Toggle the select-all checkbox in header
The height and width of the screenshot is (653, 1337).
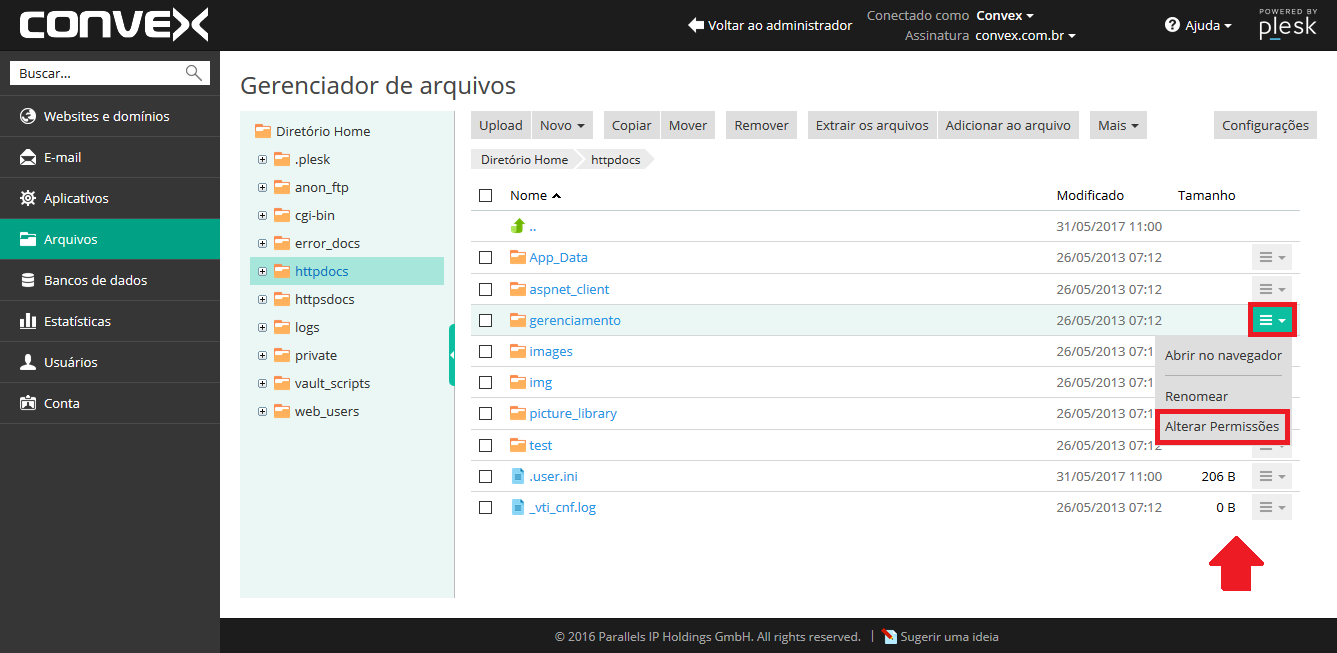point(486,195)
